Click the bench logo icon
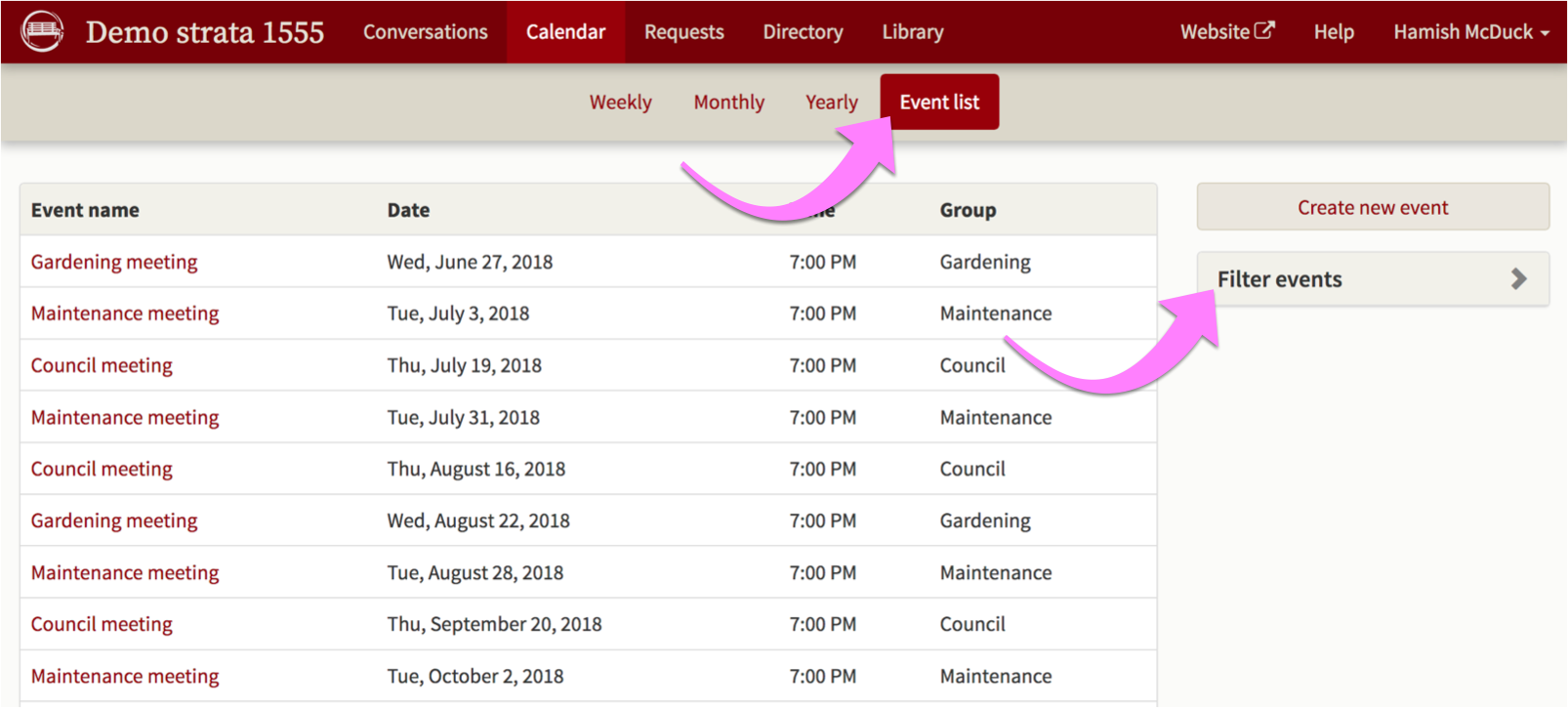This screenshot has height=708, width=1568. [42, 31]
